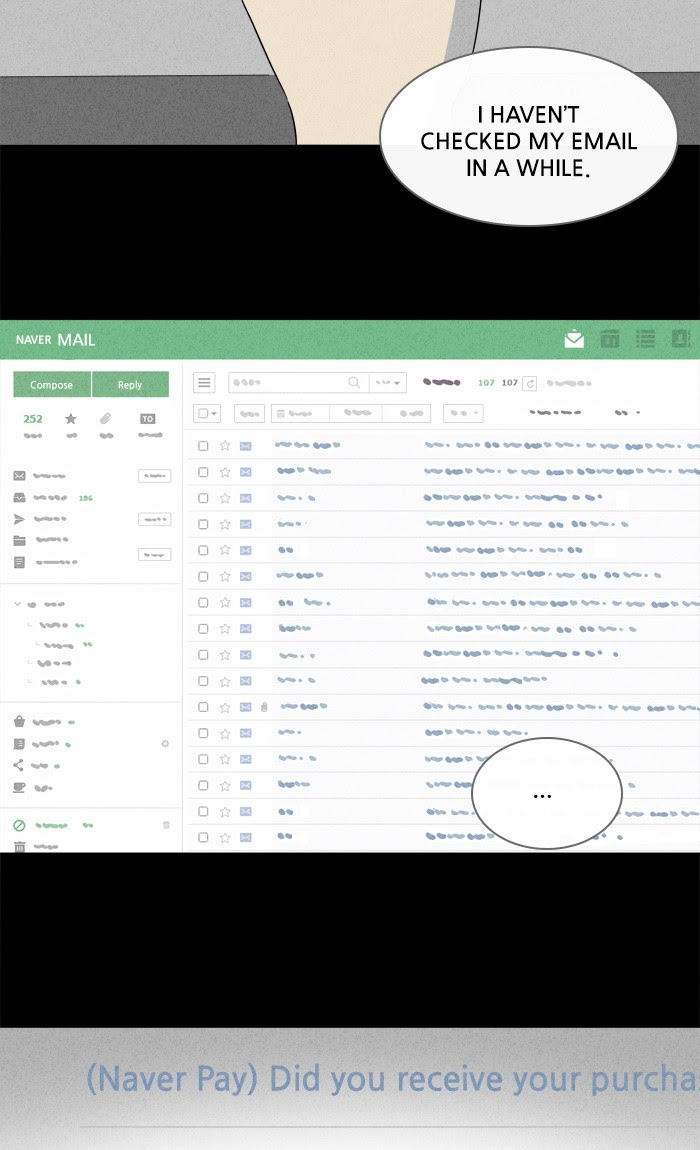Click the Reply button
This screenshot has height=1150, width=700.
coord(130,385)
